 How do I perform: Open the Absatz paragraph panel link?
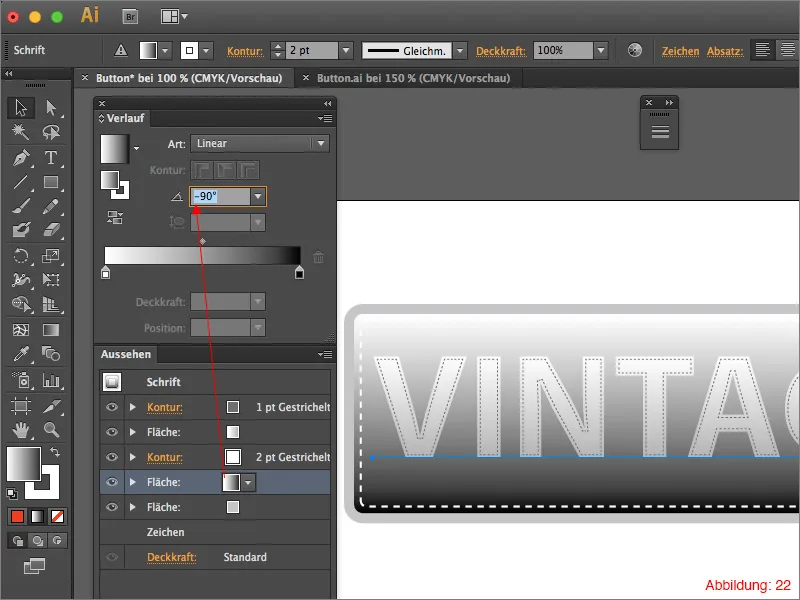[725, 51]
